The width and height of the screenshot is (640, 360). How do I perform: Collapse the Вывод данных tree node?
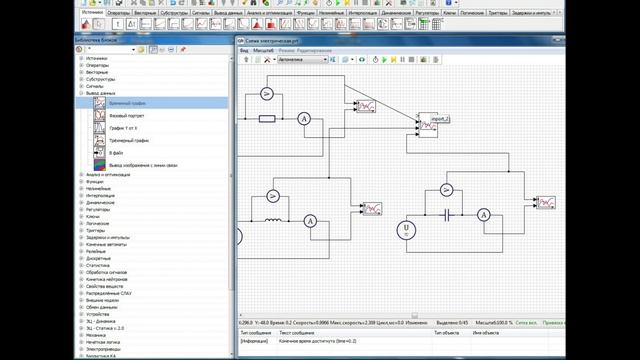tap(81, 93)
